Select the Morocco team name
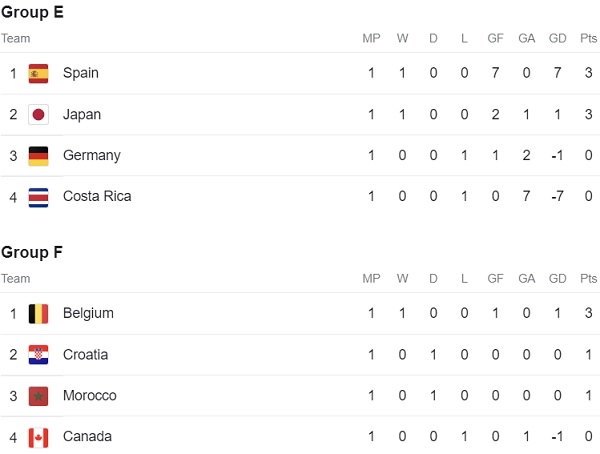 tap(90, 395)
